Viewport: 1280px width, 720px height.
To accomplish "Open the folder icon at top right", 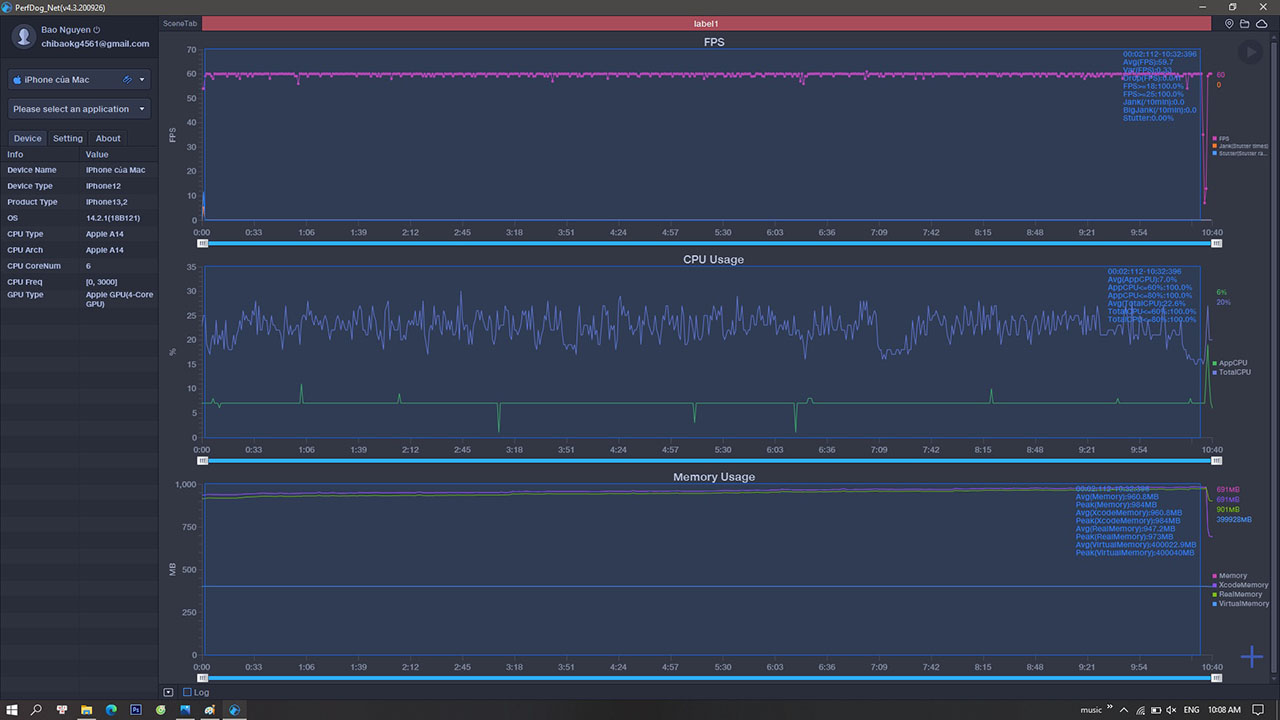I will pos(1244,23).
